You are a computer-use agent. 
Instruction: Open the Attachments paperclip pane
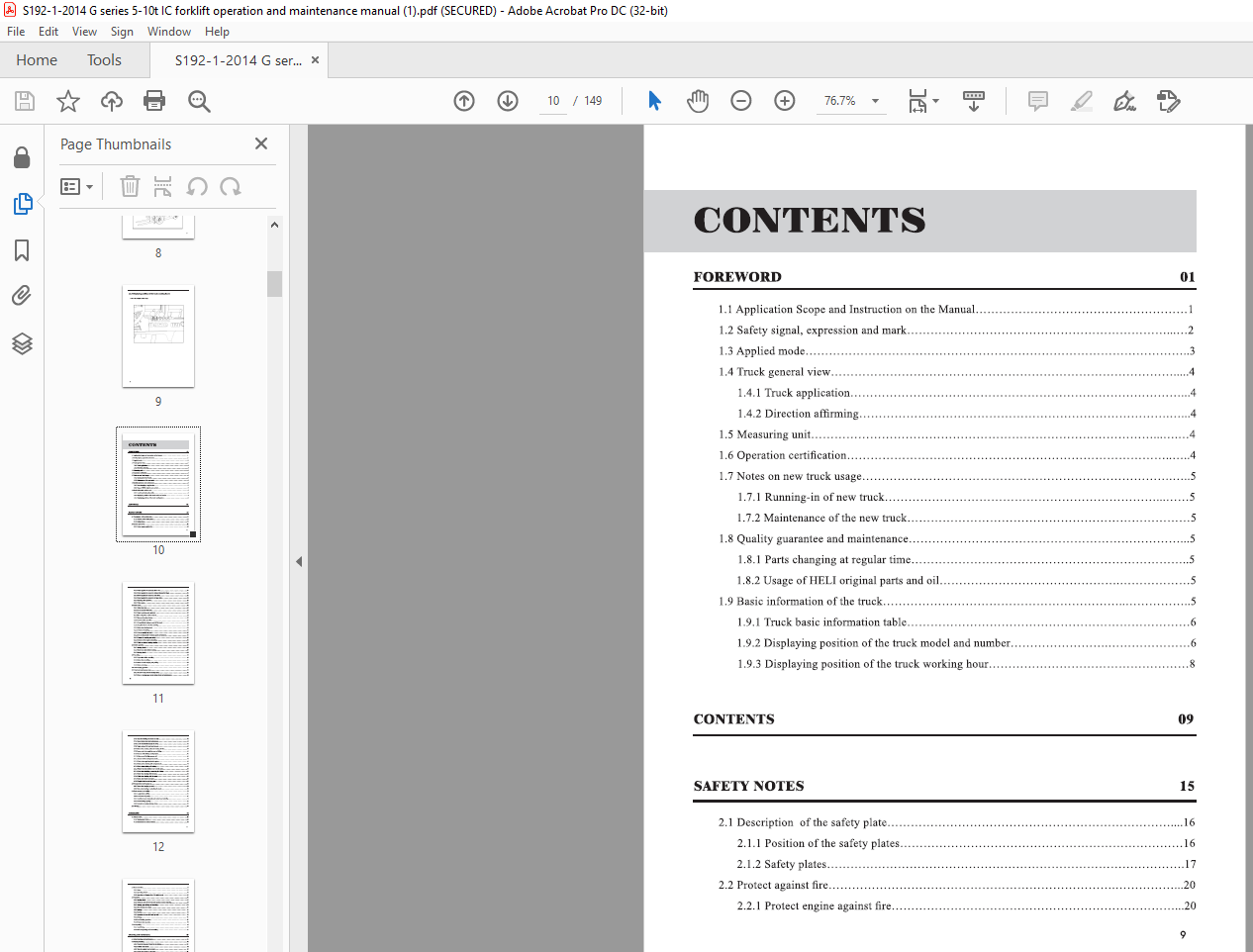point(22,296)
